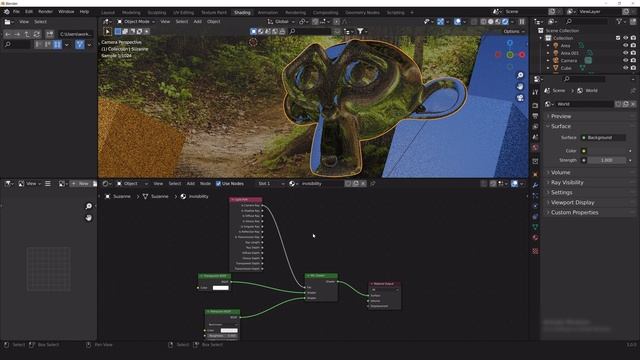This screenshot has width=640, height=360.
Task: Open viewport Options dropdown
Action: [514, 31]
